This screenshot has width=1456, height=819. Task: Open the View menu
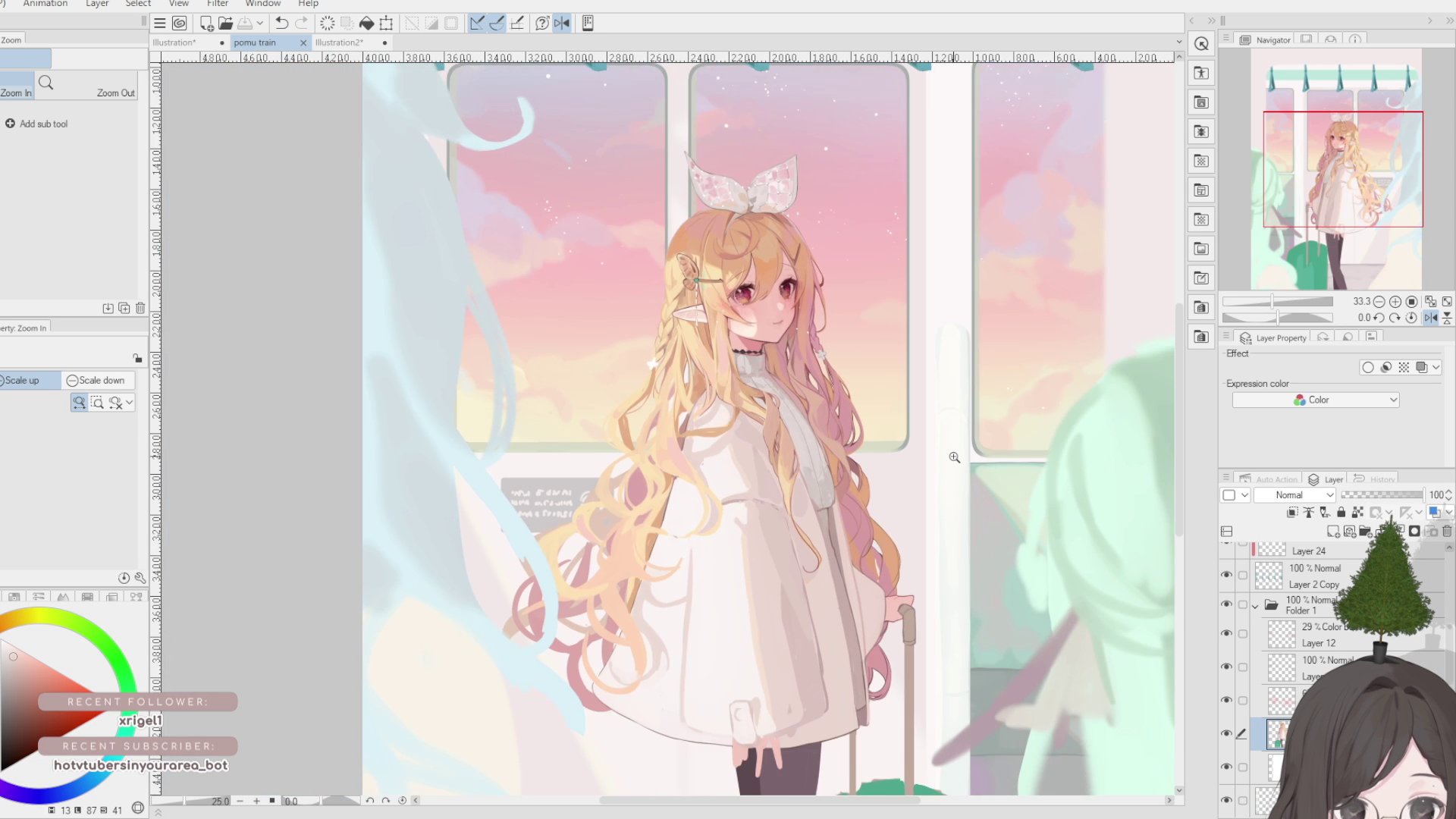(x=179, y=4)
